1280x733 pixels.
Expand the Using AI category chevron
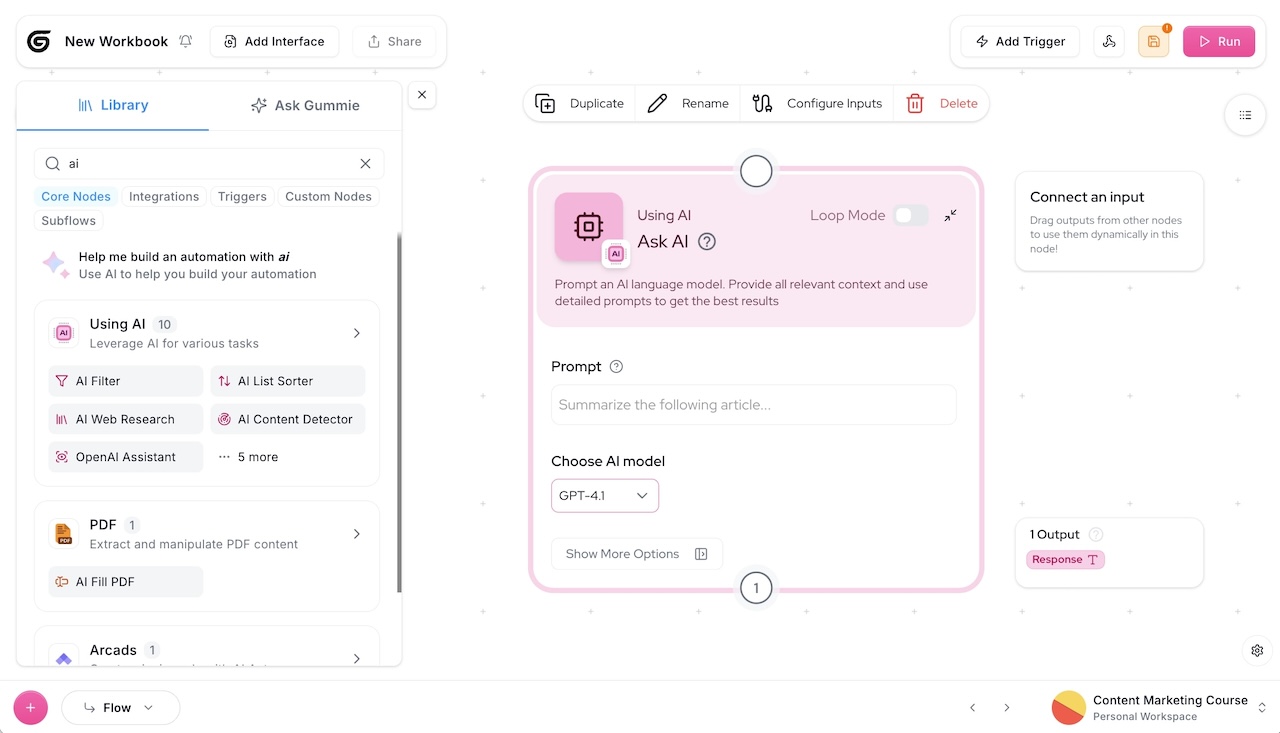(357, 333)
